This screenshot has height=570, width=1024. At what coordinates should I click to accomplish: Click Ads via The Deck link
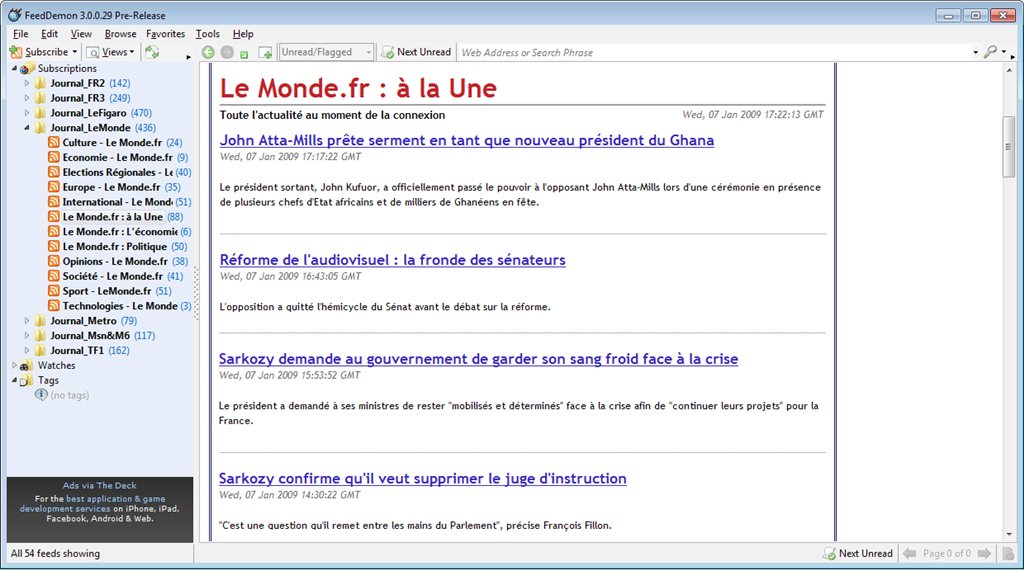pos(100,485)
